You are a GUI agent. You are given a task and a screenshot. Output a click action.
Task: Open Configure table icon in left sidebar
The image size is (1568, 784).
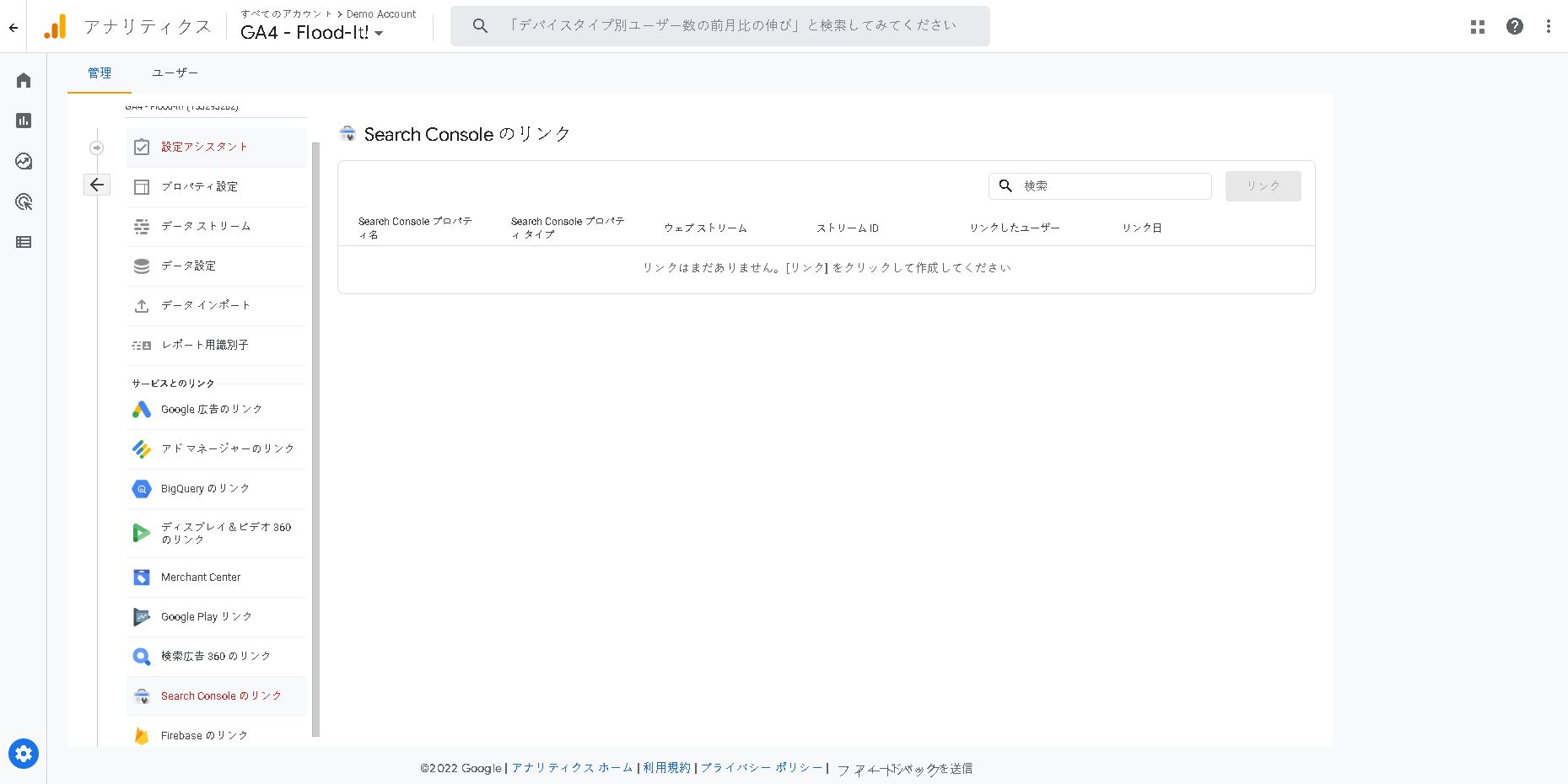(24, 242)
